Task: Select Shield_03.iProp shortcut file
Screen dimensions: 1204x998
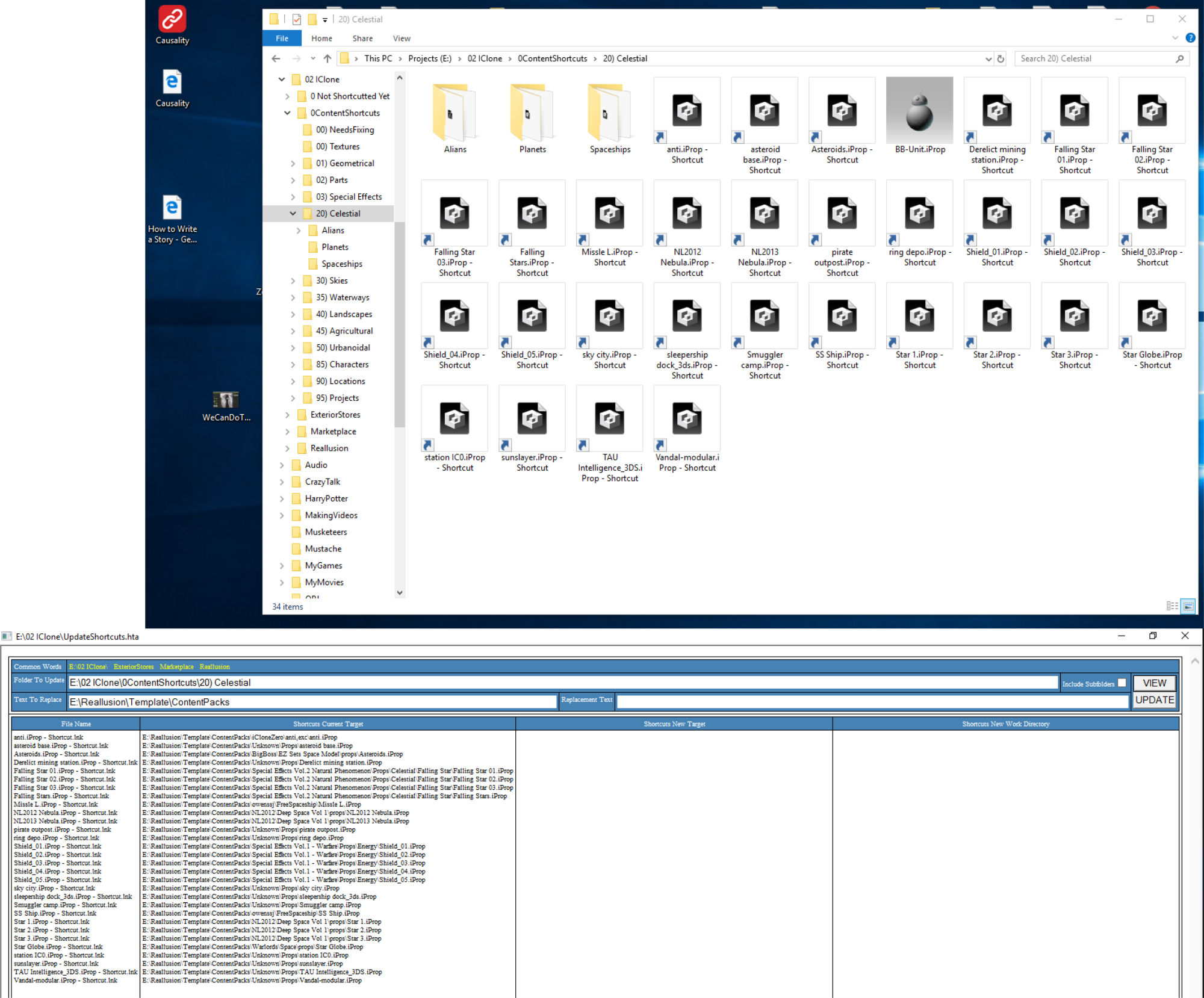Action: [x=1152, y=224]
